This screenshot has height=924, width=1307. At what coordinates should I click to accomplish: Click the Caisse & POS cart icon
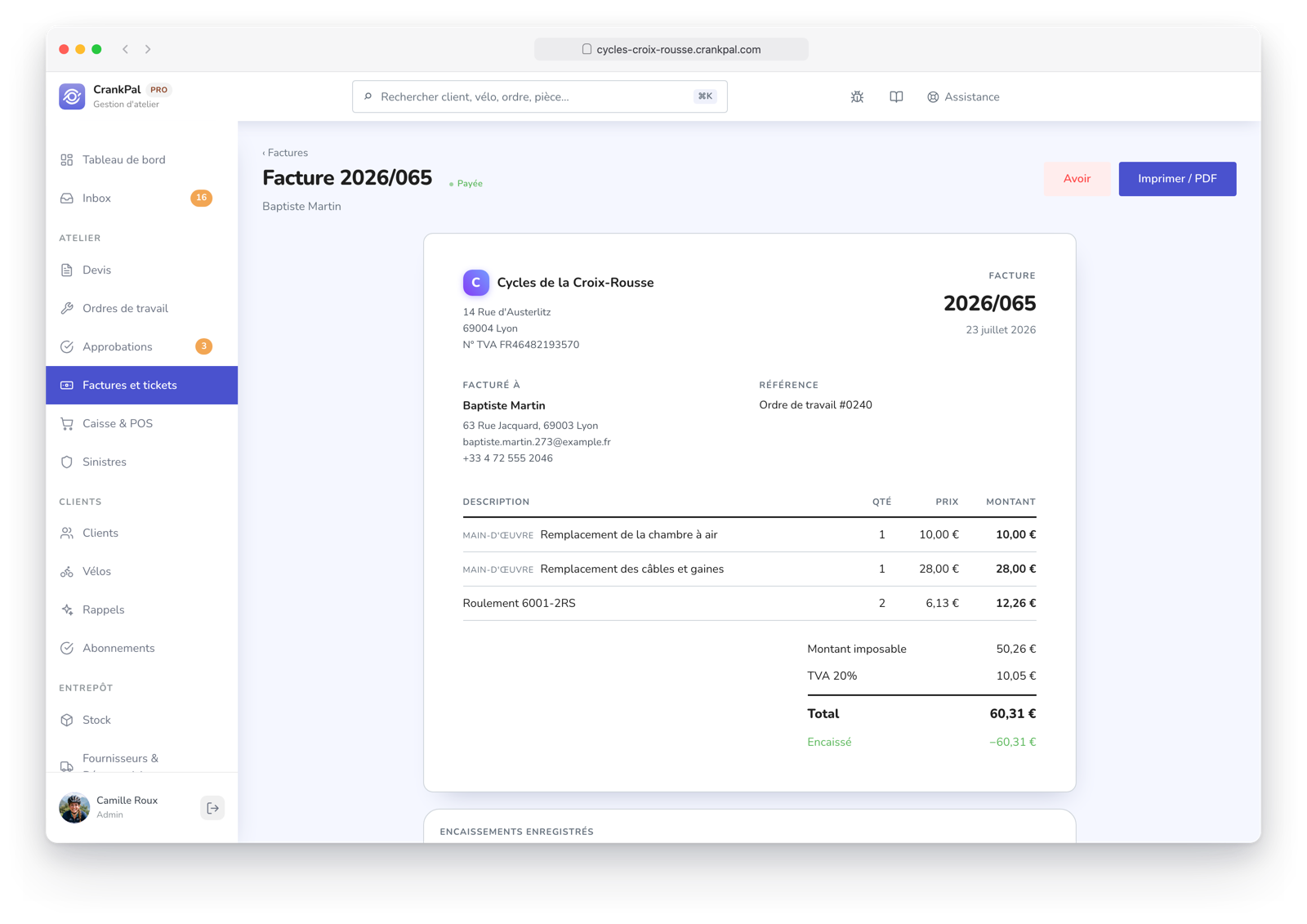(x=67, y=423)
